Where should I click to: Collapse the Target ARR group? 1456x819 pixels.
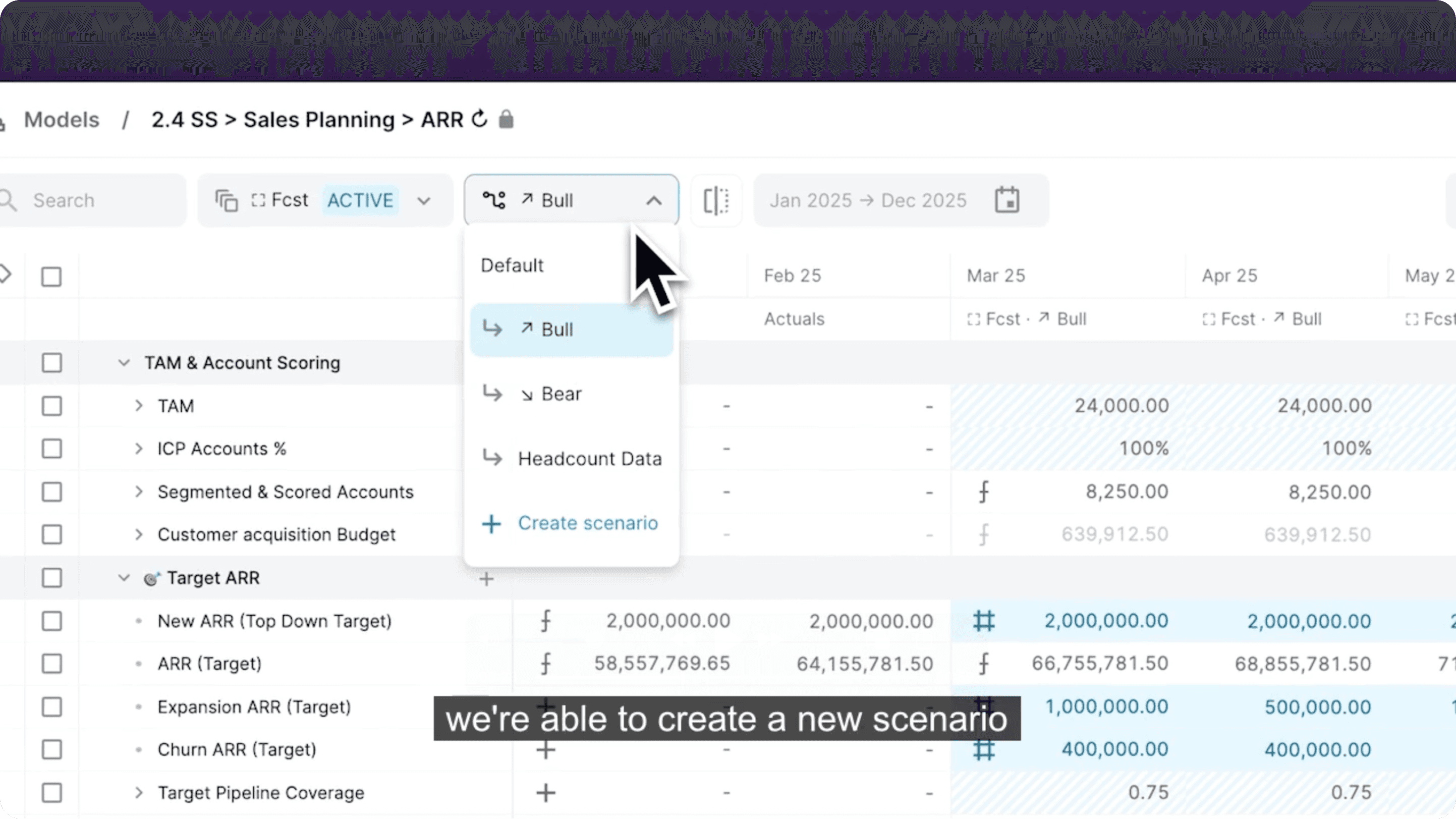[124, 578]
